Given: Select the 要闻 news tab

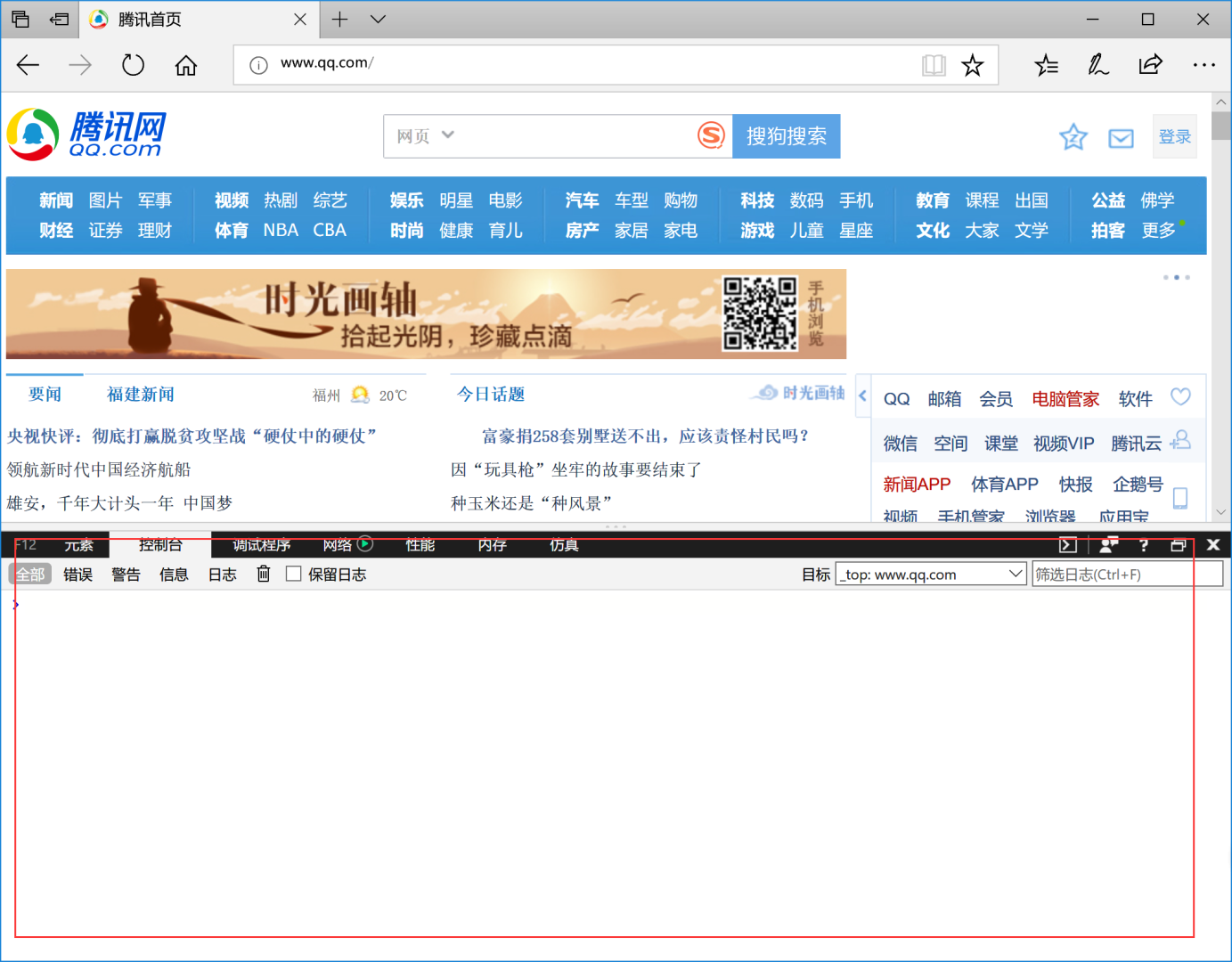Looking at the screenshot, I should (45, 394).
